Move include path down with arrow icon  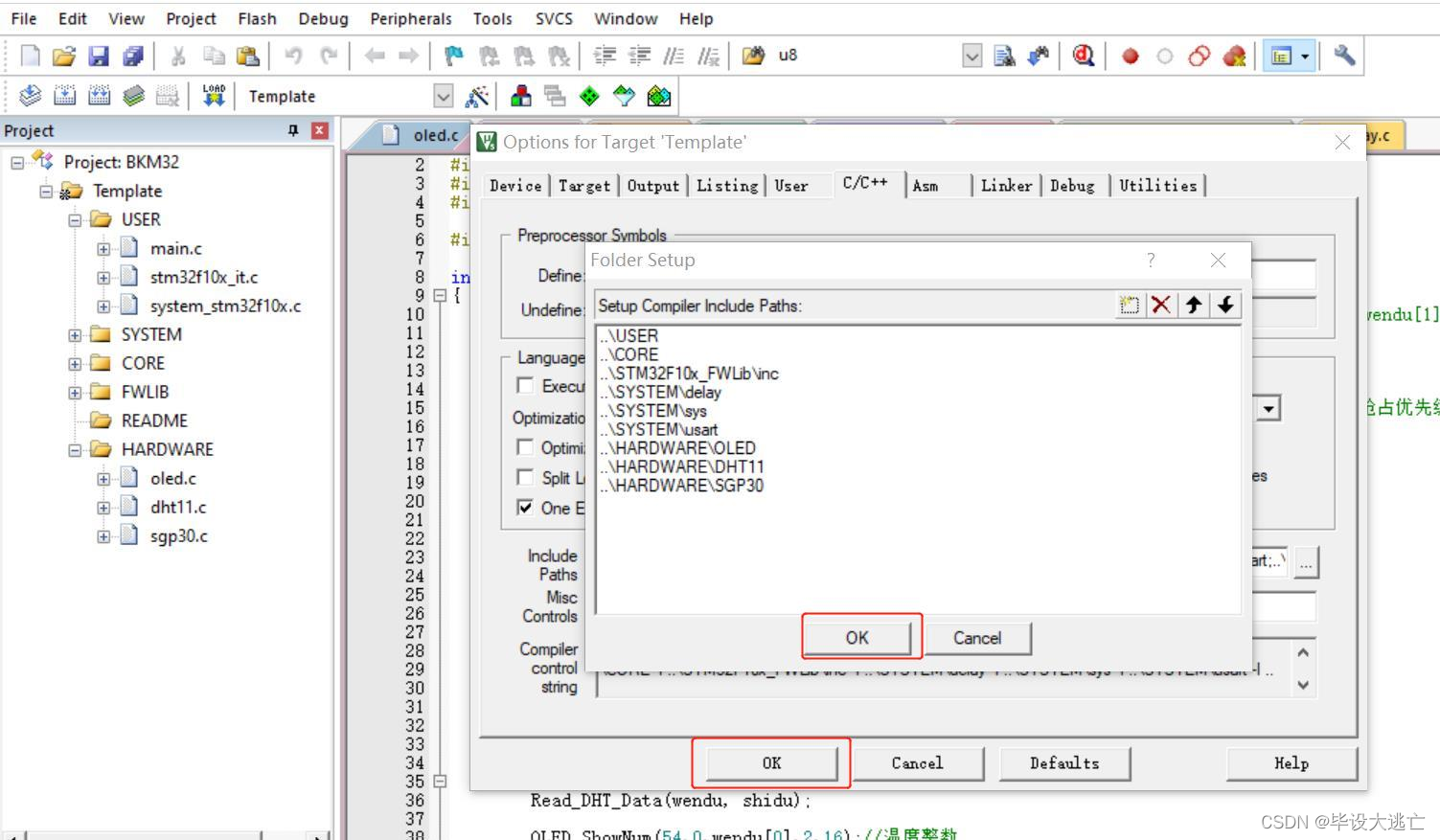click(x=1225, y=305)
